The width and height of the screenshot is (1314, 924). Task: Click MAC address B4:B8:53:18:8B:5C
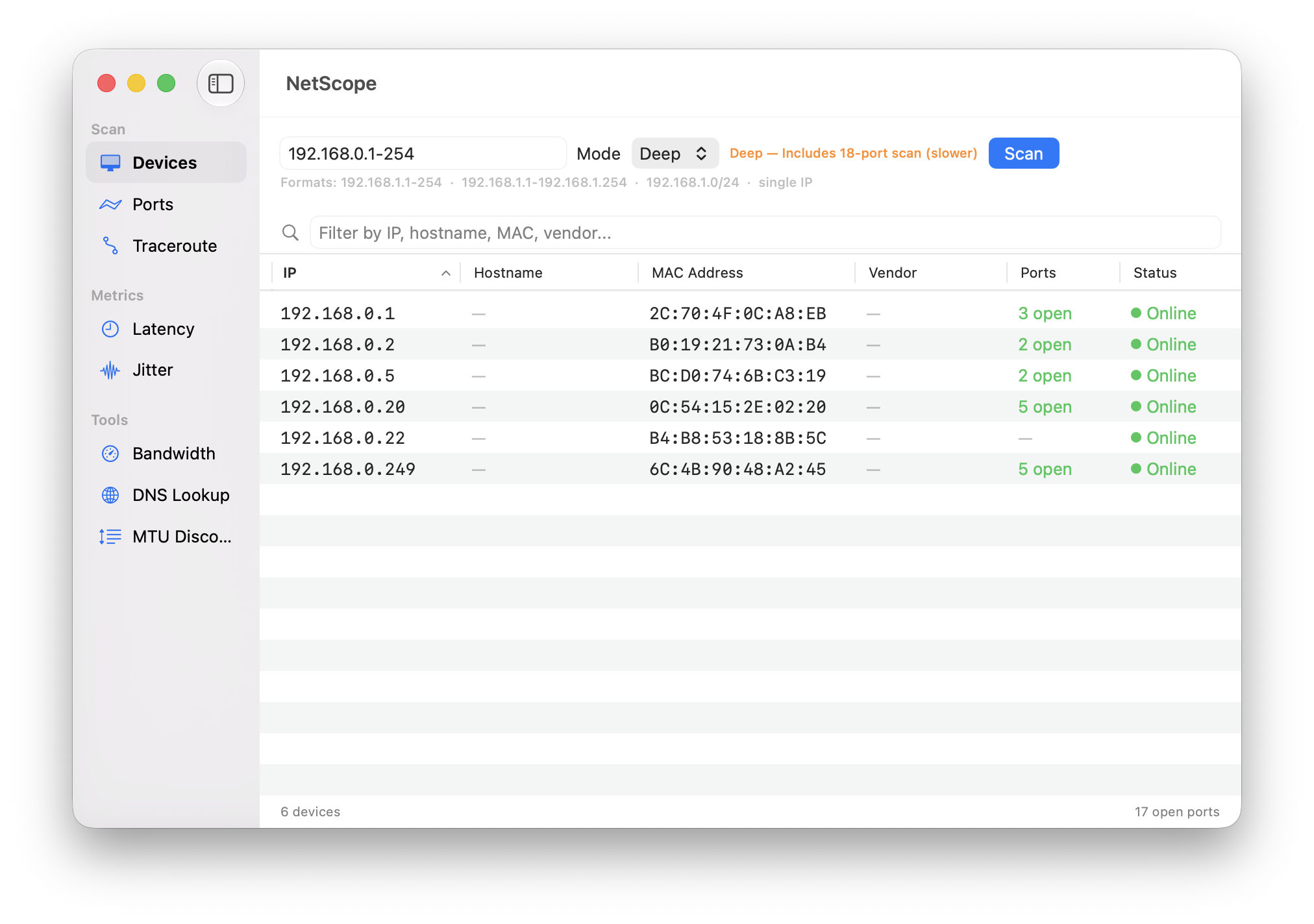pyautogui.click(x=738, y=438)
